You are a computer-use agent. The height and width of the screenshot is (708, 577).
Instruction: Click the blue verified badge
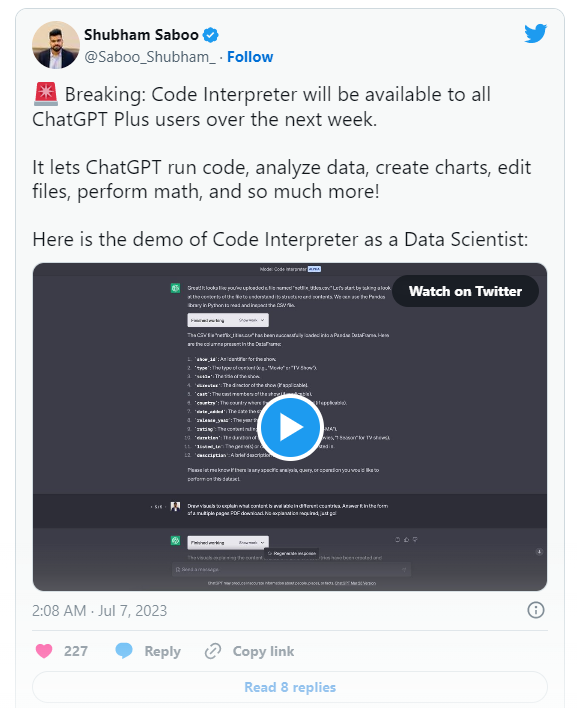point(210,35)
